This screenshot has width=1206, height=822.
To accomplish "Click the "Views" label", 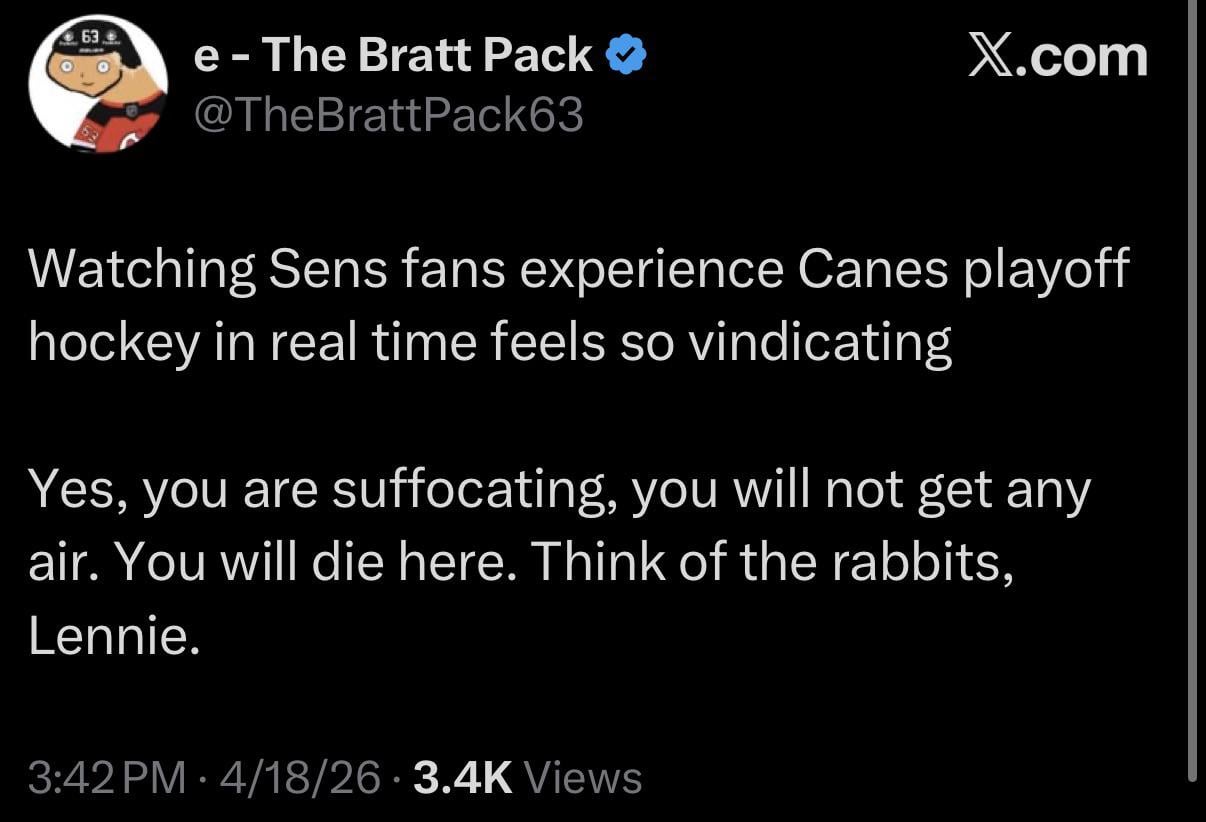I will point(582,776).
